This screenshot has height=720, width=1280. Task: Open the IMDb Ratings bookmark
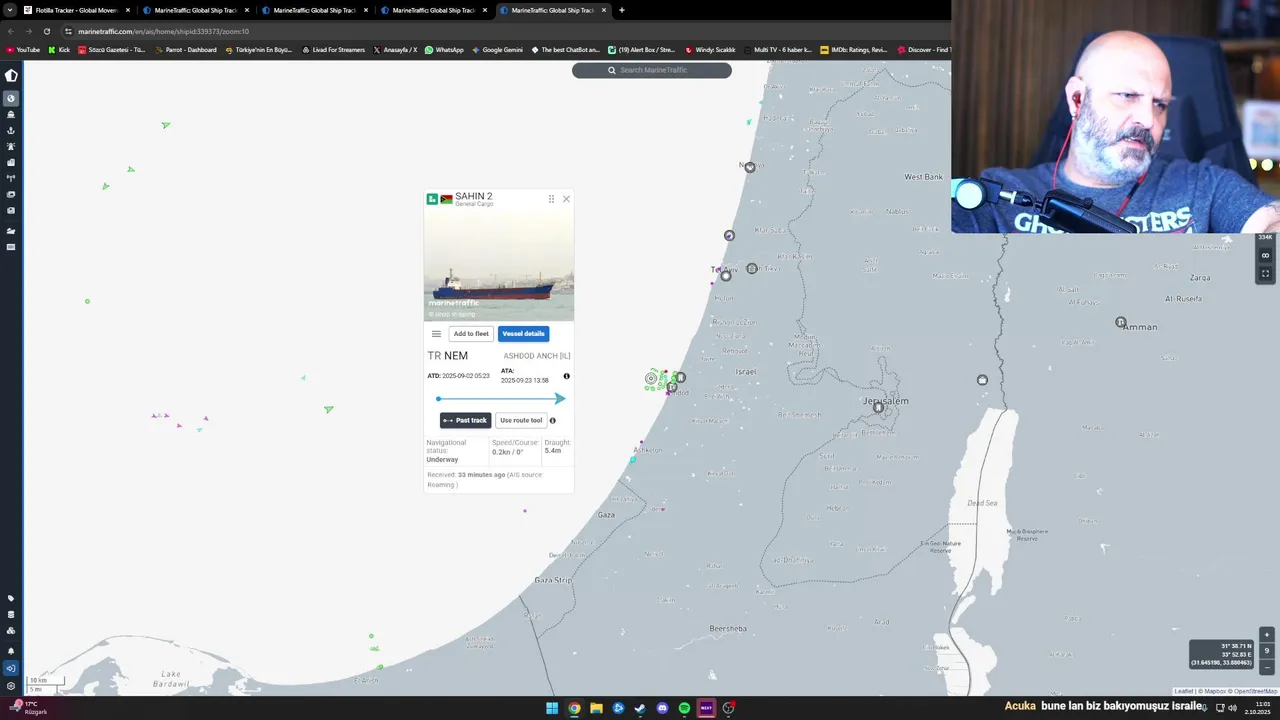(x=853, y=49)
